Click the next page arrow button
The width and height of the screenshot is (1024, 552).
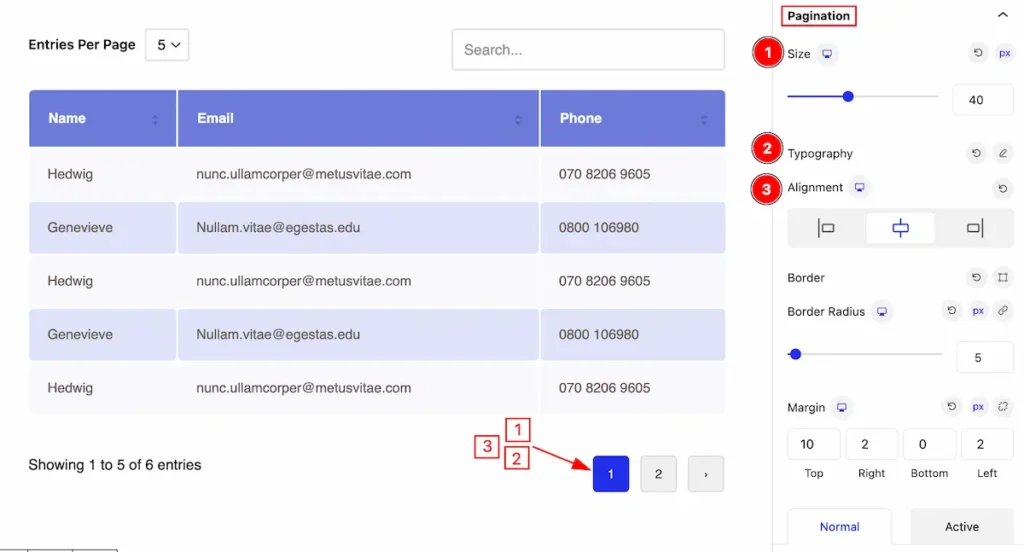click(706, 474)
